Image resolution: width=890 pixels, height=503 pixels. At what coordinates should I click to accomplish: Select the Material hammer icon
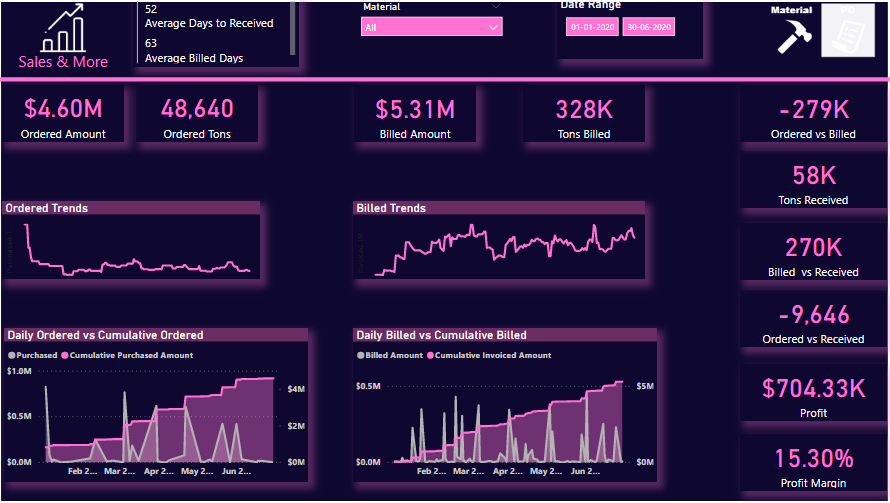pos(793,35)
